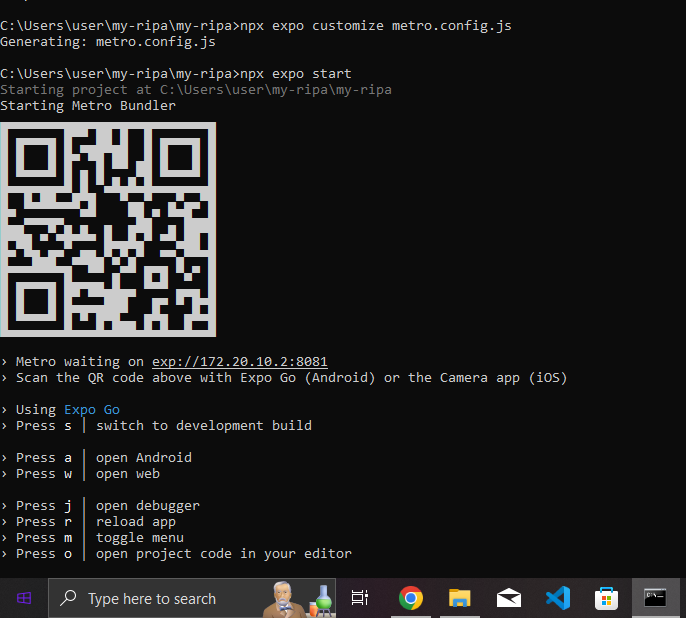
Task: Open Microsoft Store from the taskbar
Action: tap(606, 599)
